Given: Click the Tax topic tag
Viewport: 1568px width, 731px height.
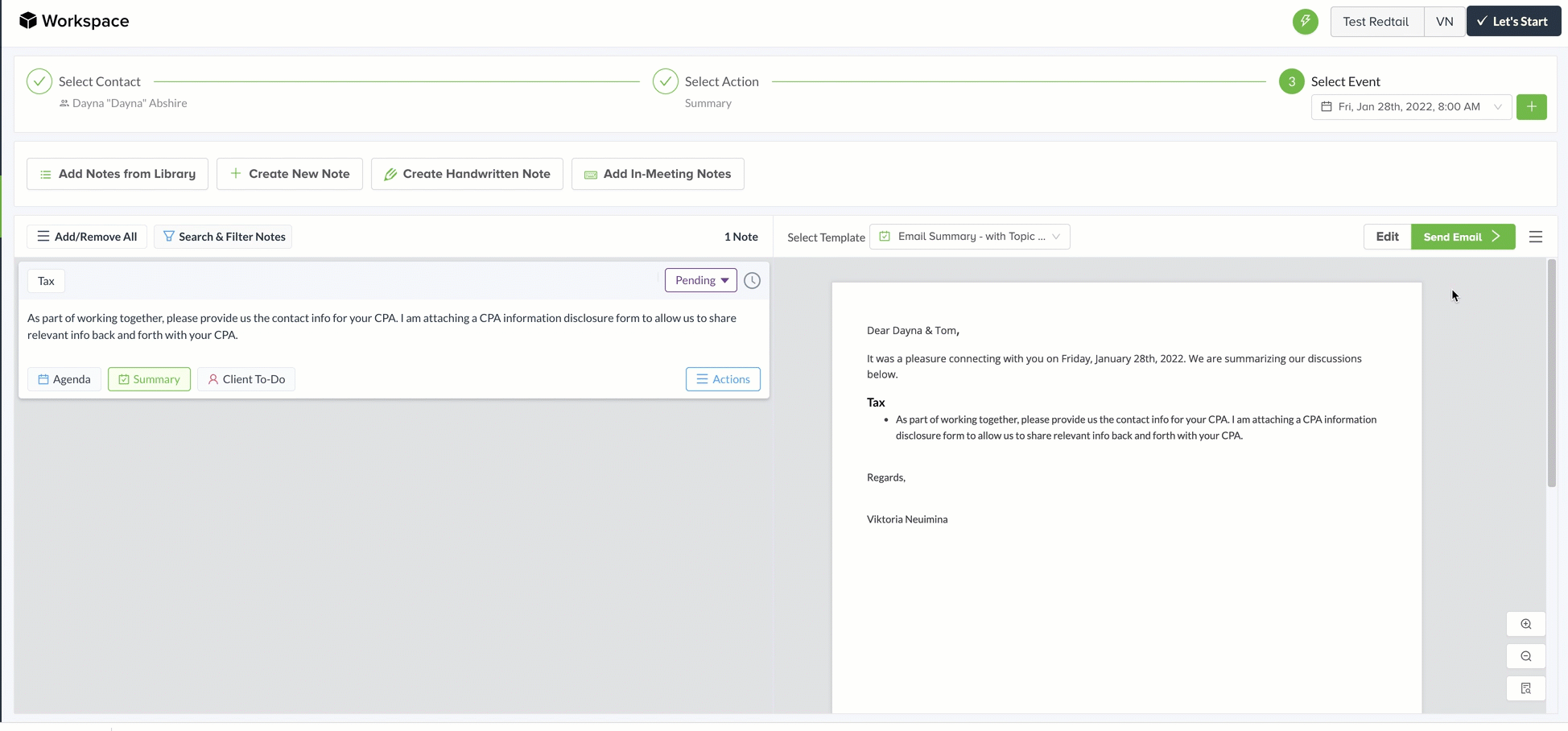Looking at the screenshot, I should (46, 281).
